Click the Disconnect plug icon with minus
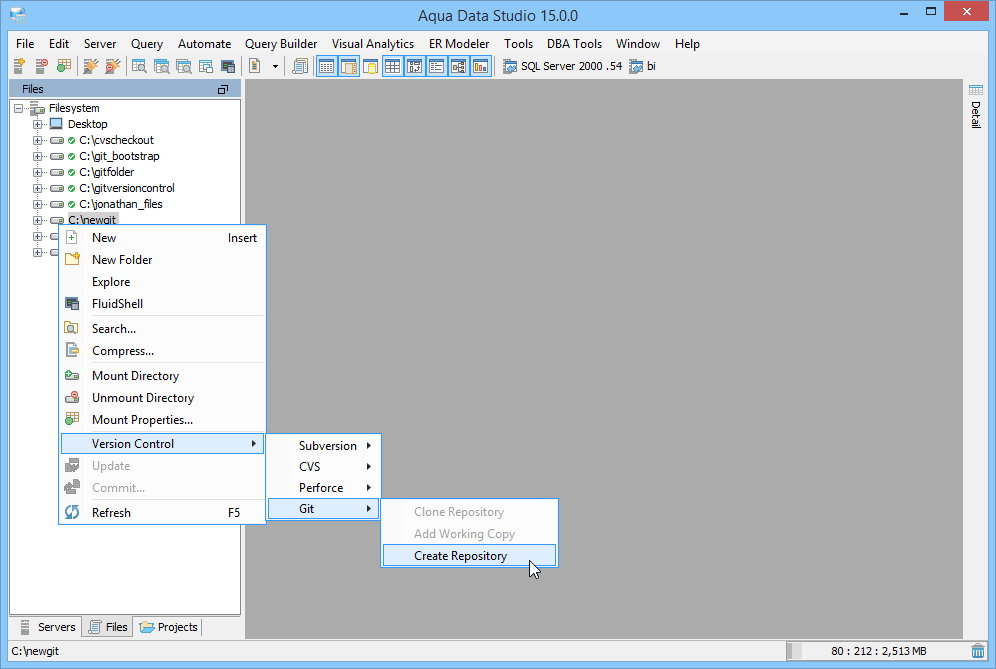Image resolution: width=996 pixels, height=669 pixels. [x=112, y=66]
